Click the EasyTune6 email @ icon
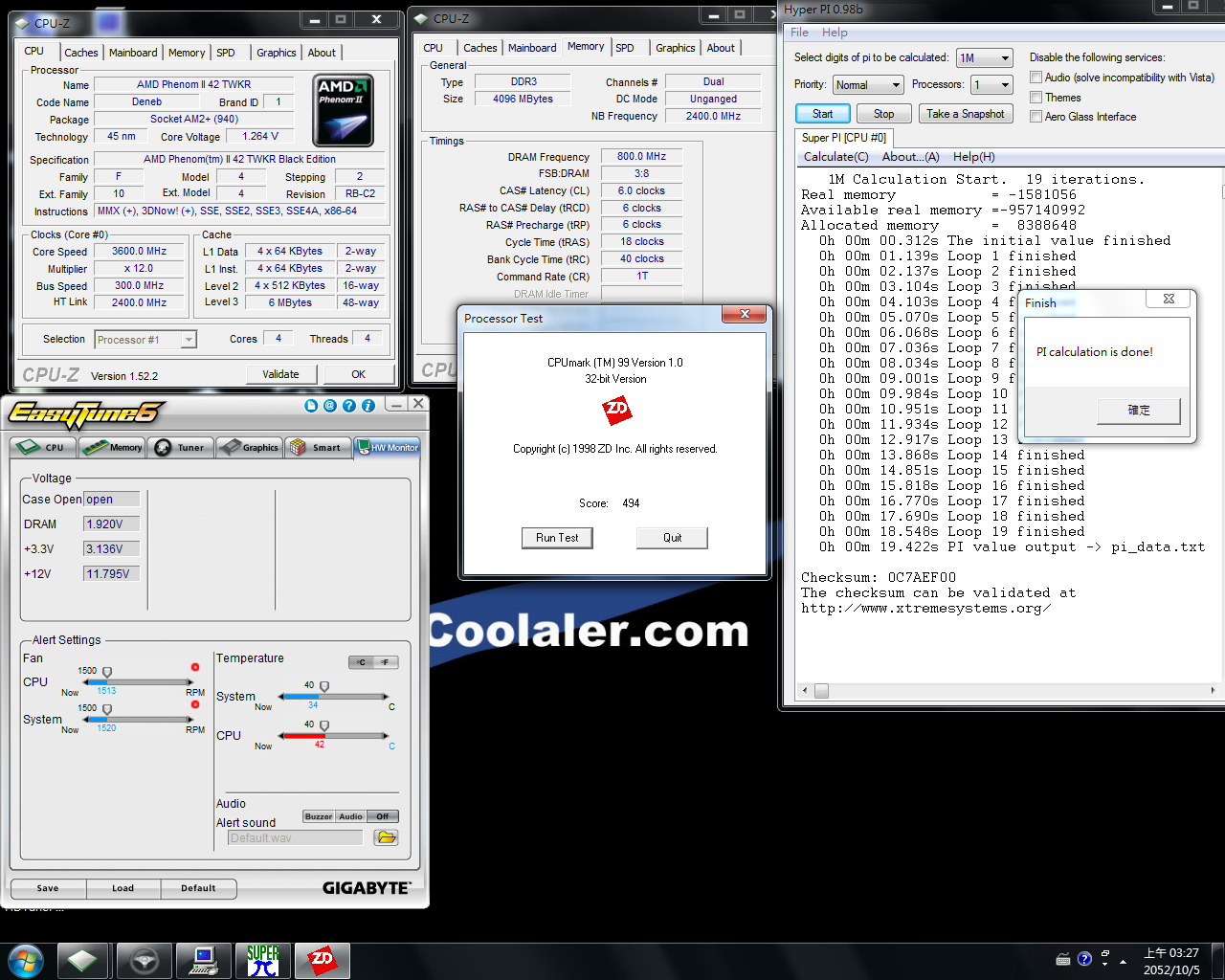Screen dimensions: 1225x980 (x=330, y=406)
